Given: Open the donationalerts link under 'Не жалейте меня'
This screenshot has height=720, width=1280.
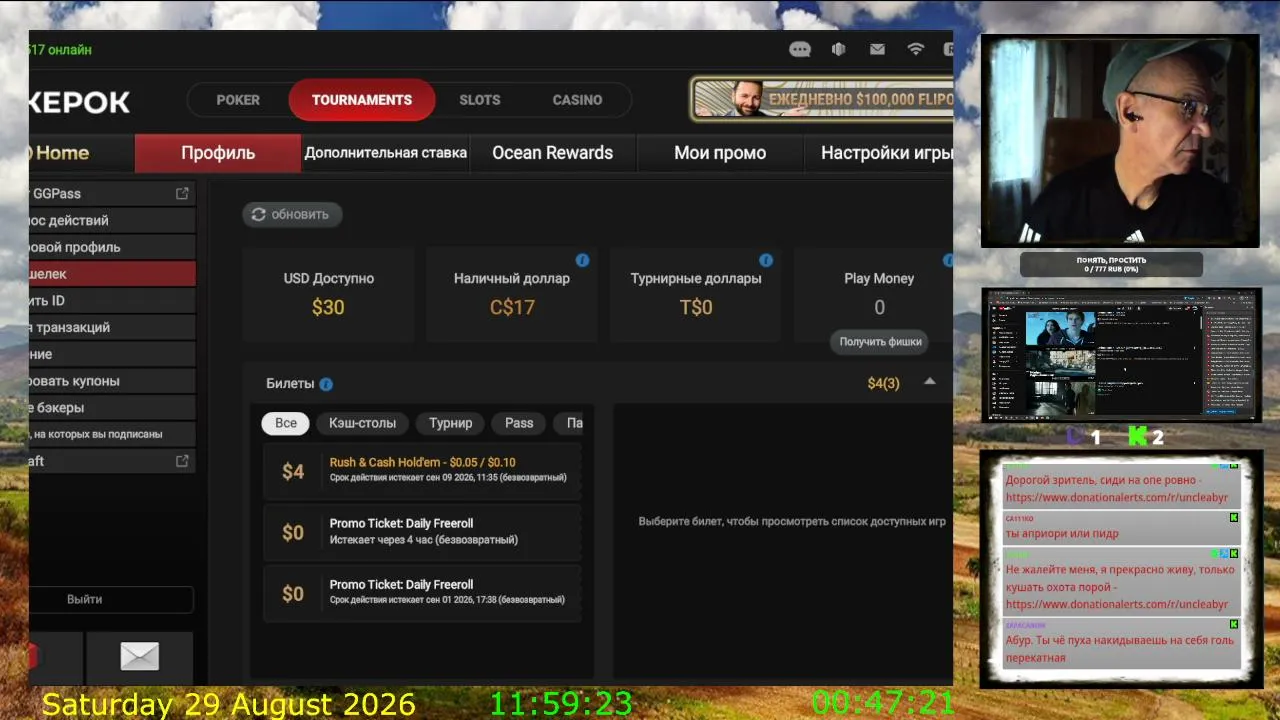Looking at the screenshot, I should tap(1117, 604).
